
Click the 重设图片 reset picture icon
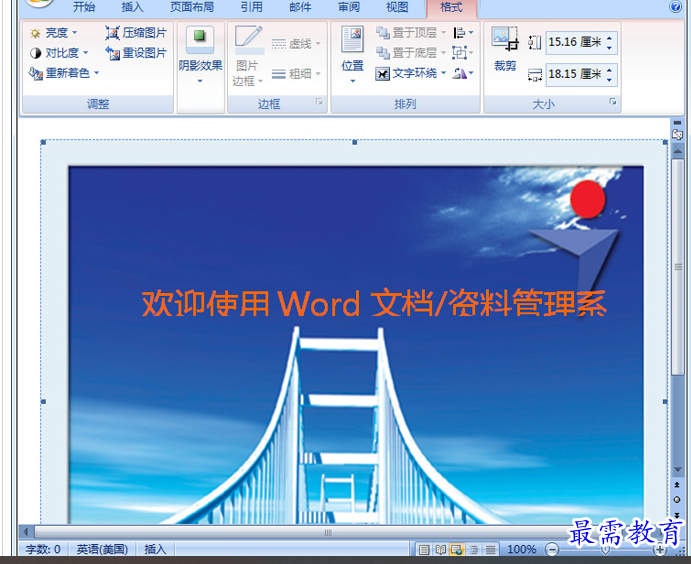coord(112,53)
